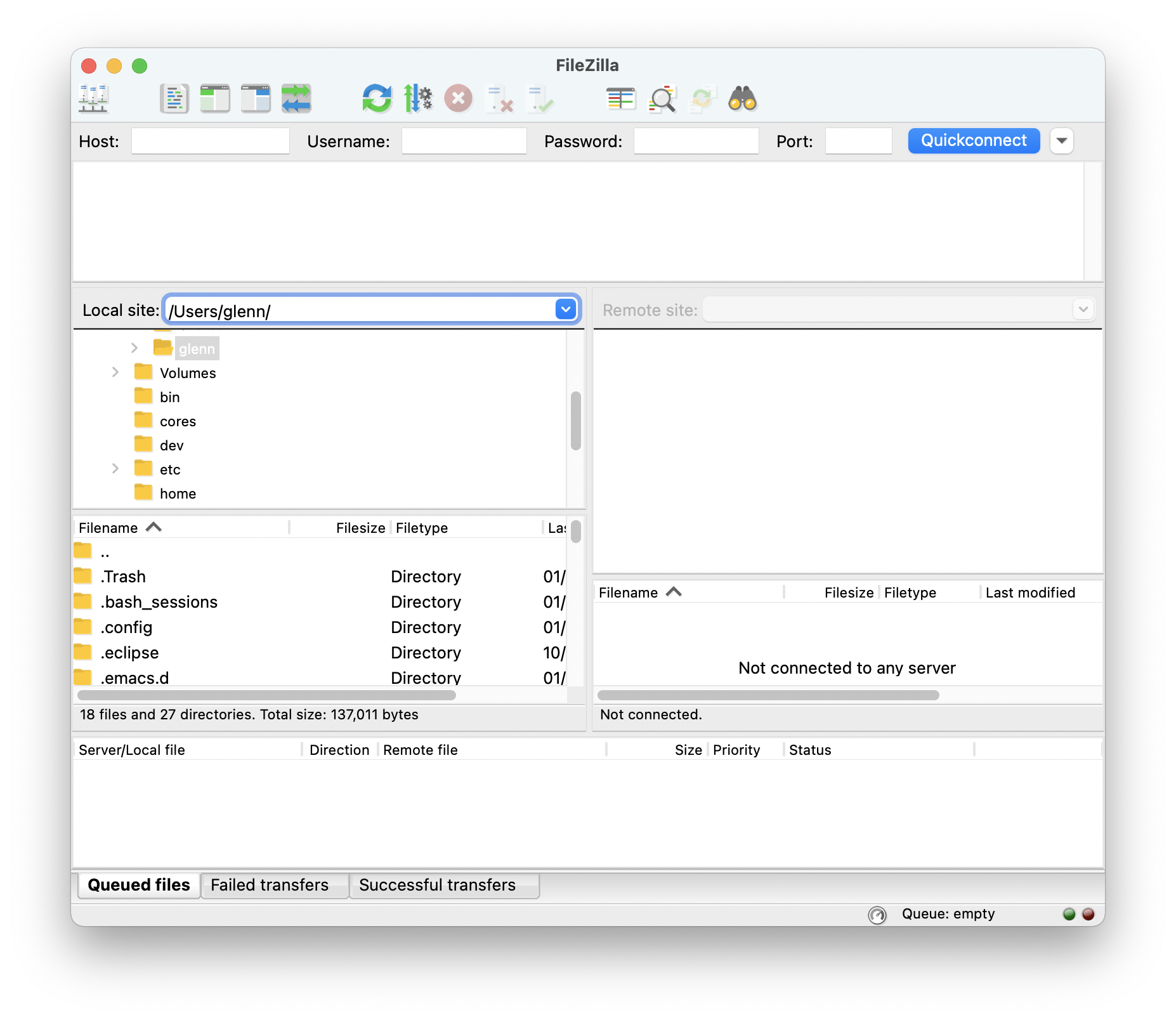Click the speed limits gauge icon
The width and height of the screenshot is (1176, 1020).
[877, 915]
